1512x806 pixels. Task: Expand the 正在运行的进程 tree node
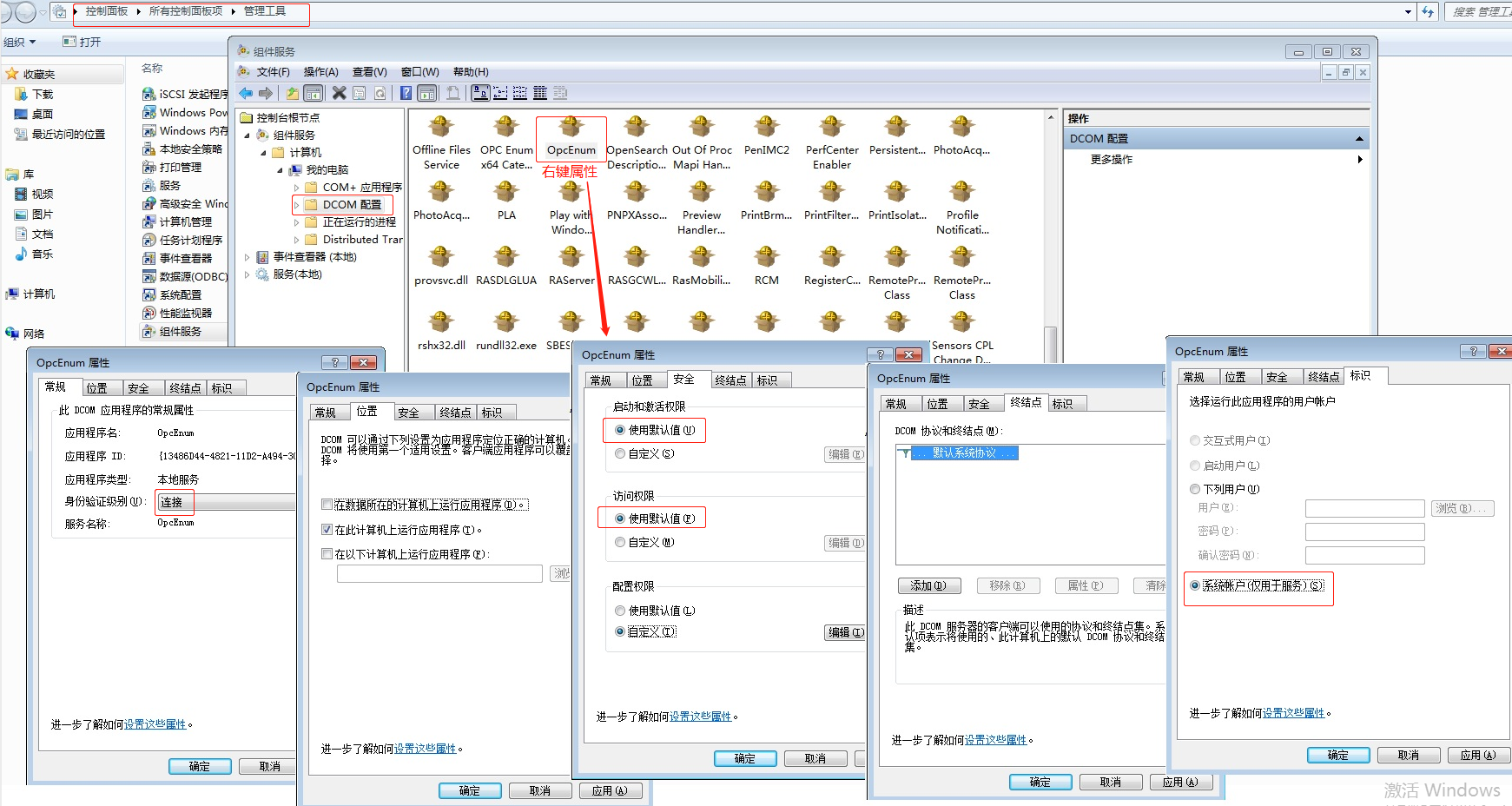296,222
